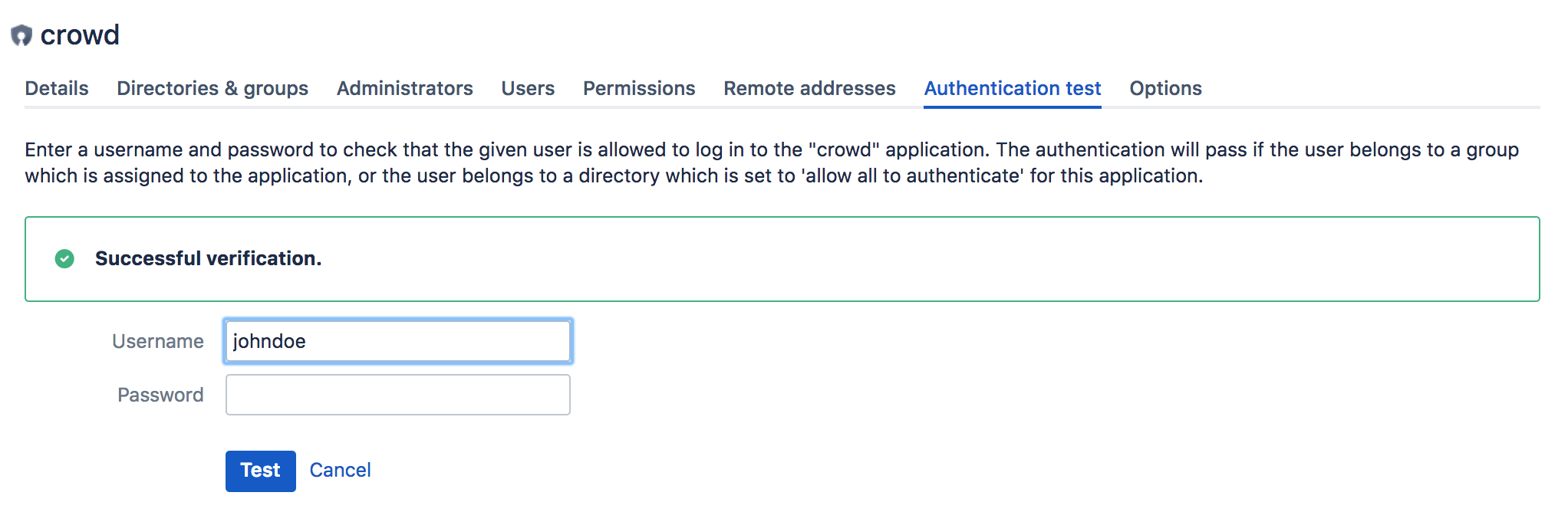Click into the empty Password field

pos(397,395)
